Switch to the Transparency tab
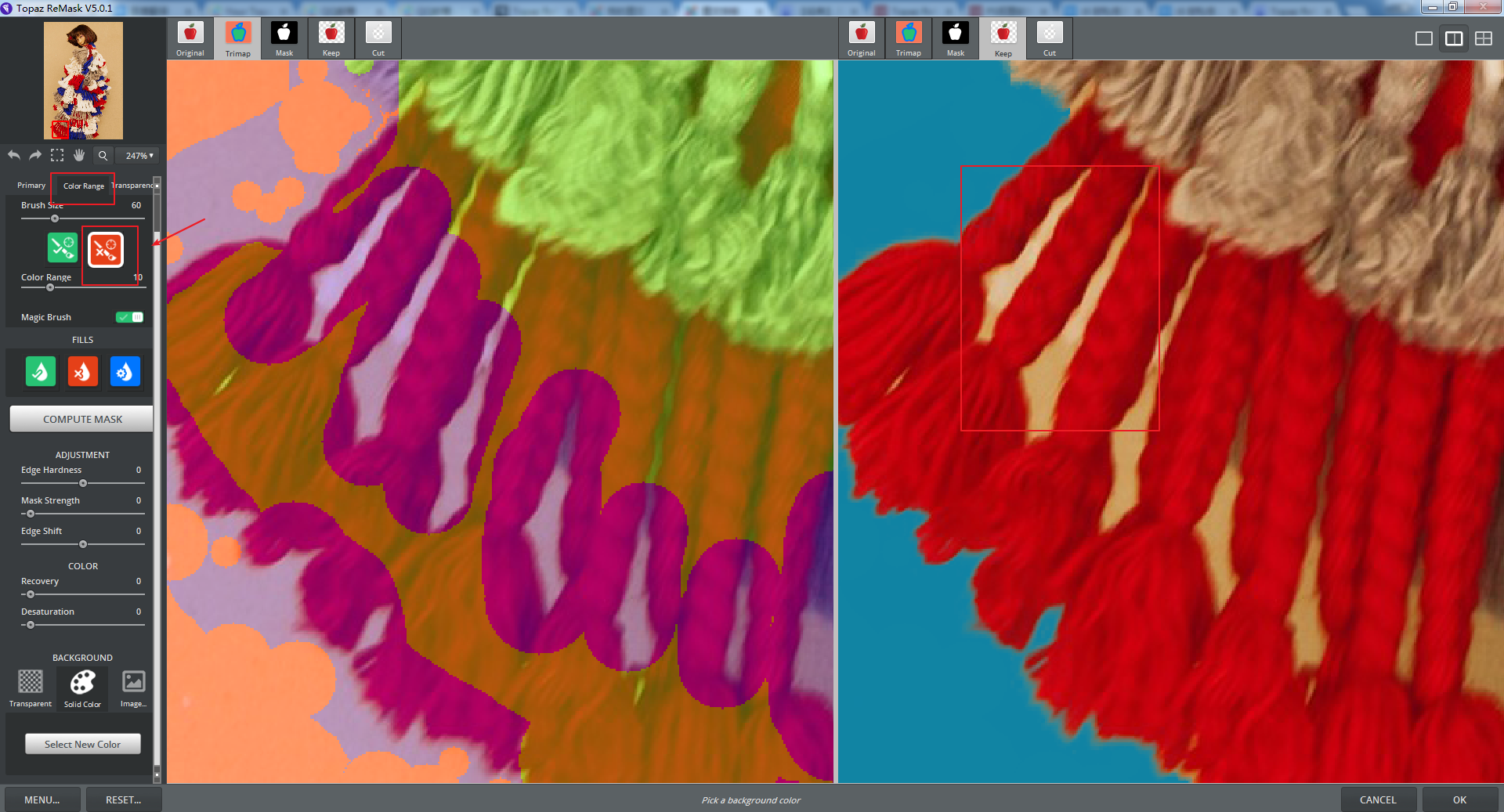This screenshot has width=1504, height=812. click(132, 186)
